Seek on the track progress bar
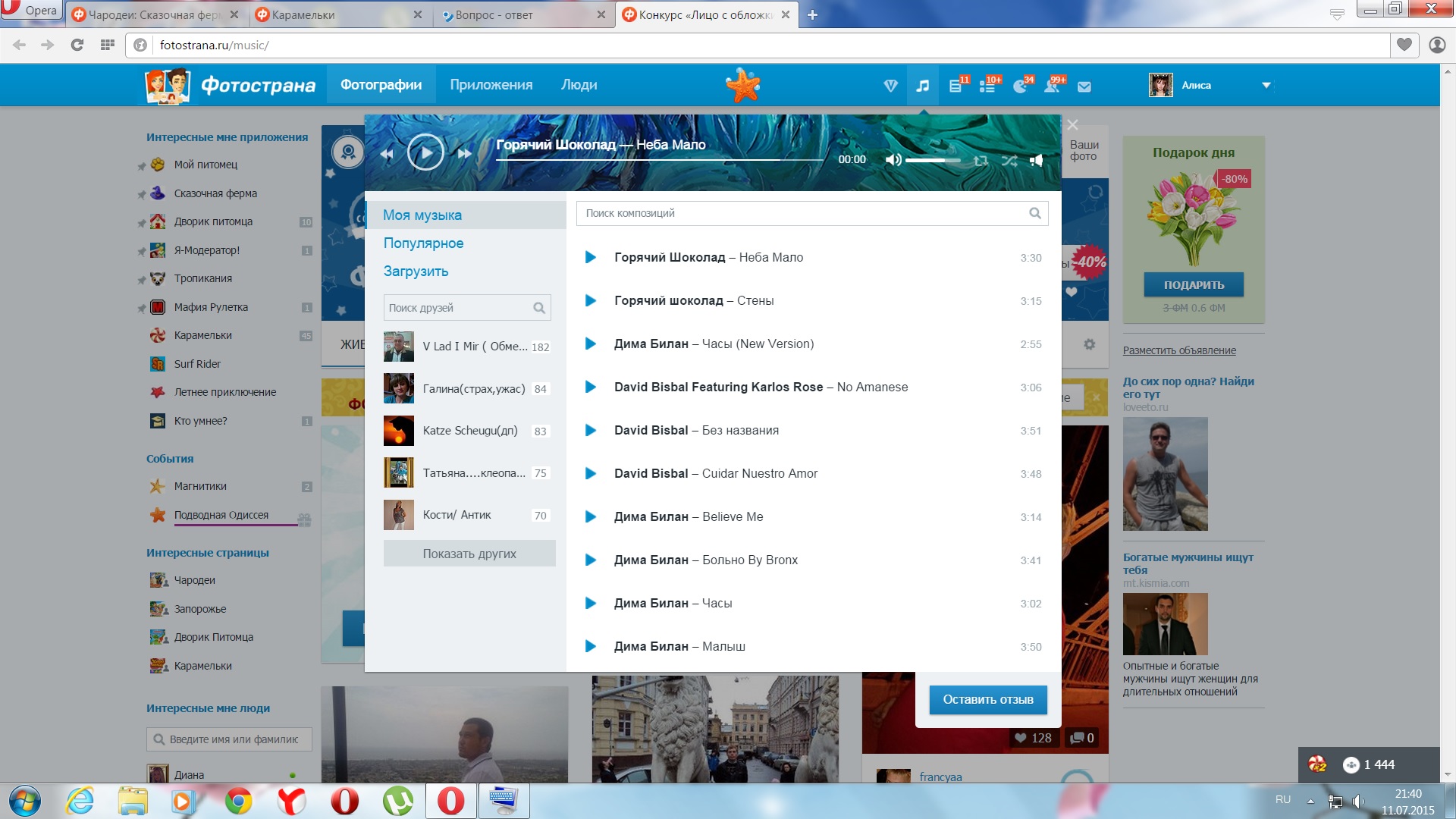The width and height of the screenshot is (1456, 819). [x=660, y=160]
